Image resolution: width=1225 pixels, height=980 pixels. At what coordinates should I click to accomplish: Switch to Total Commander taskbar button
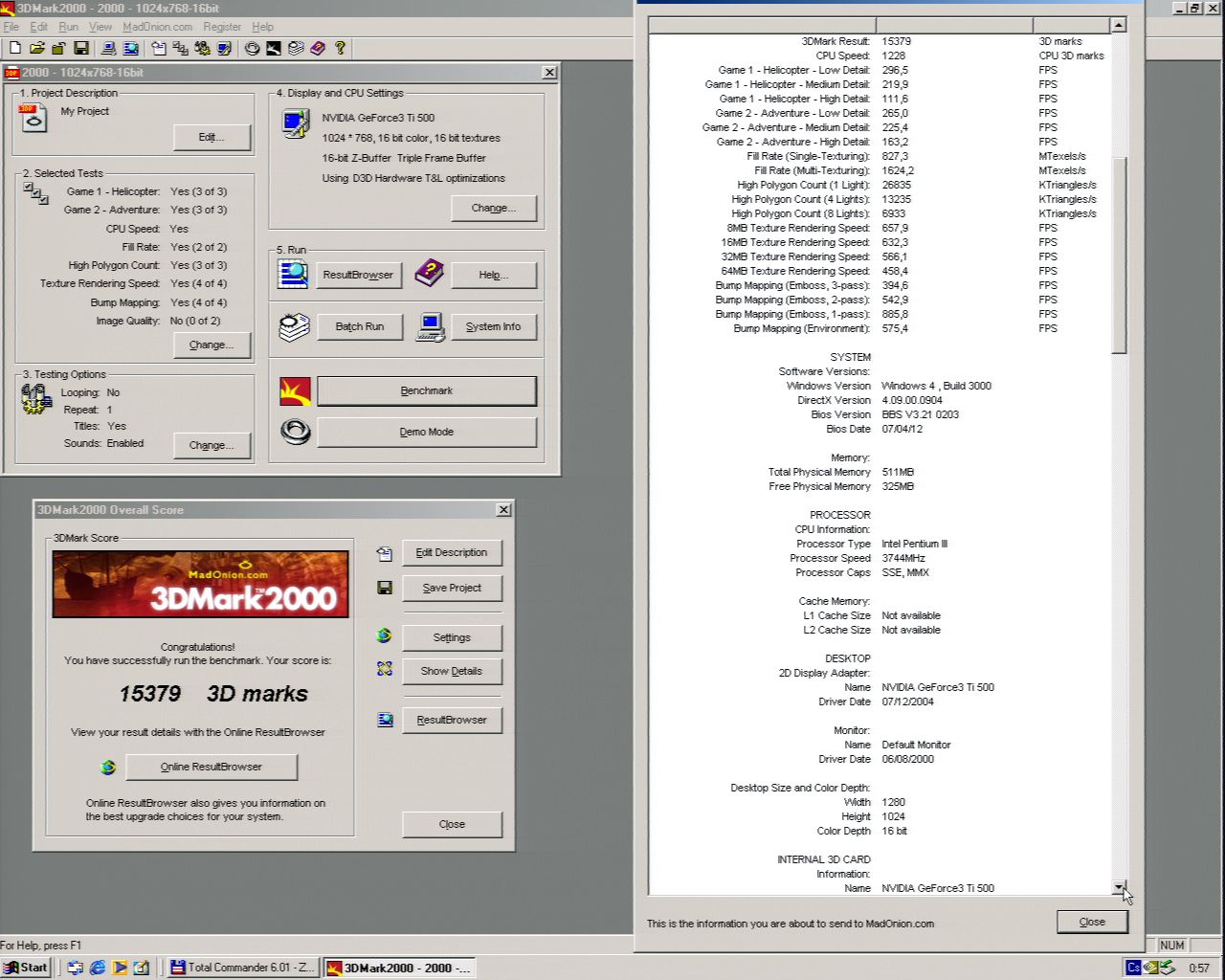tap(243, 968)
